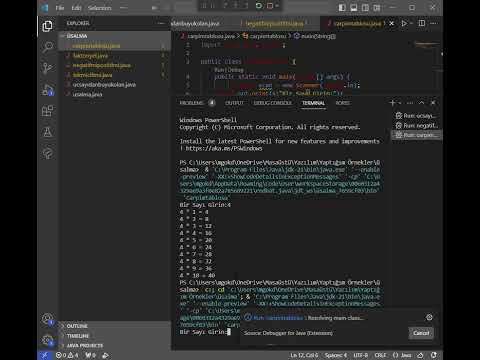480x360 pixels.
Task: Toggle the bottom panel layout icon
Action: point(354,7)
